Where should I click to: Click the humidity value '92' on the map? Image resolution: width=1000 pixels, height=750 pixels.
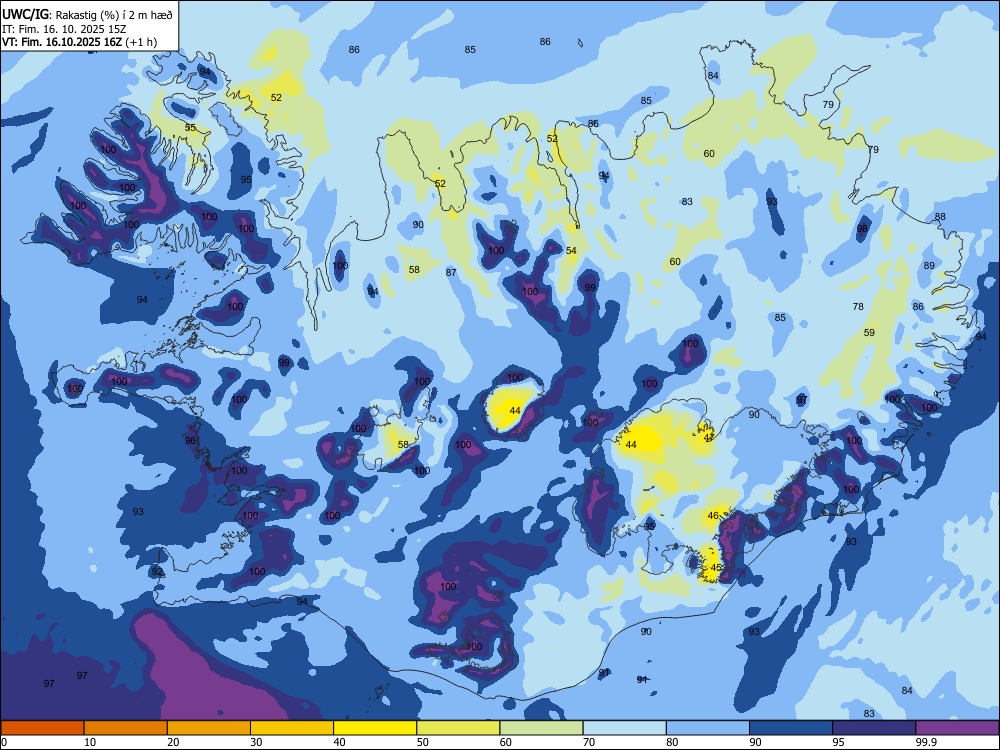pyautogui.click(x=157, y=572)
